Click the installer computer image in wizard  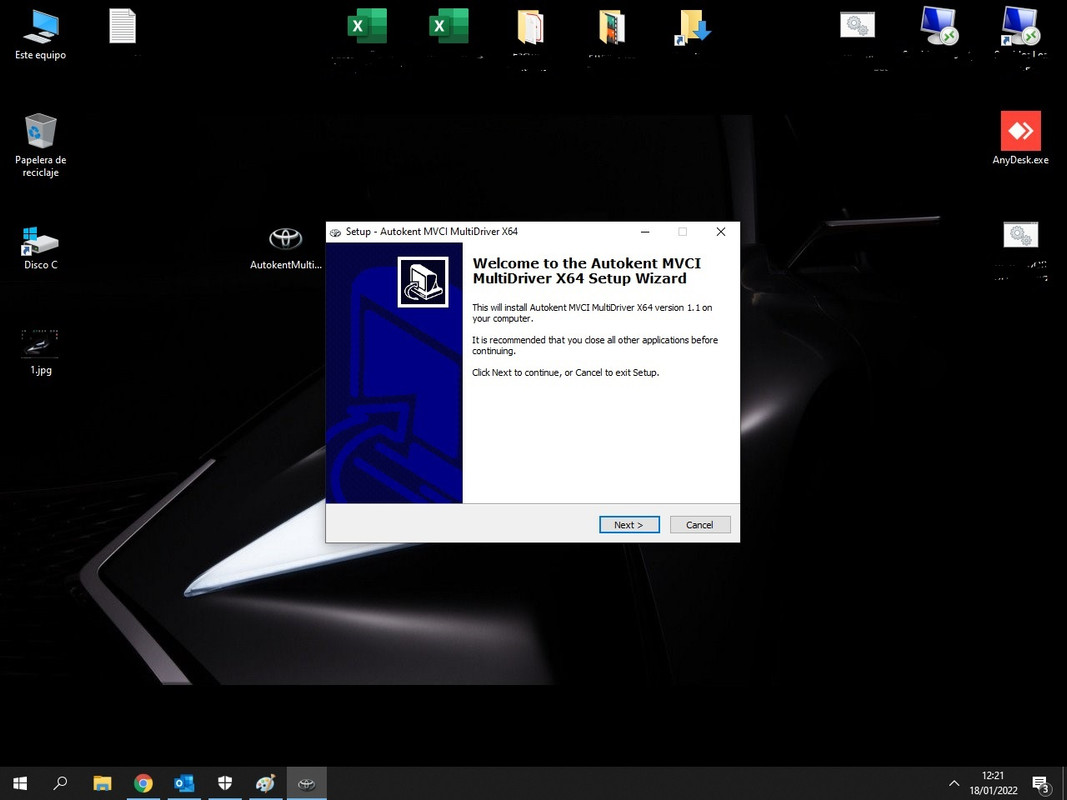[423, 282]
